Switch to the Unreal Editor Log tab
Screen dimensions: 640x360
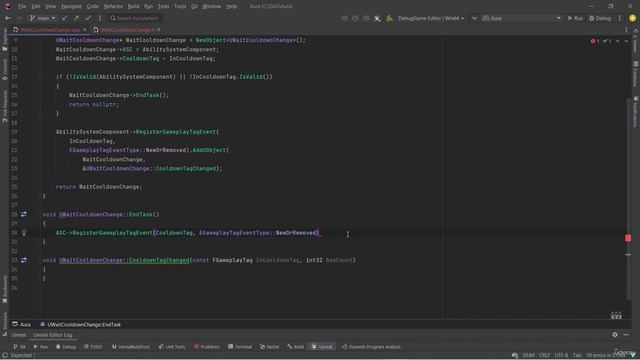coord(53,335)
